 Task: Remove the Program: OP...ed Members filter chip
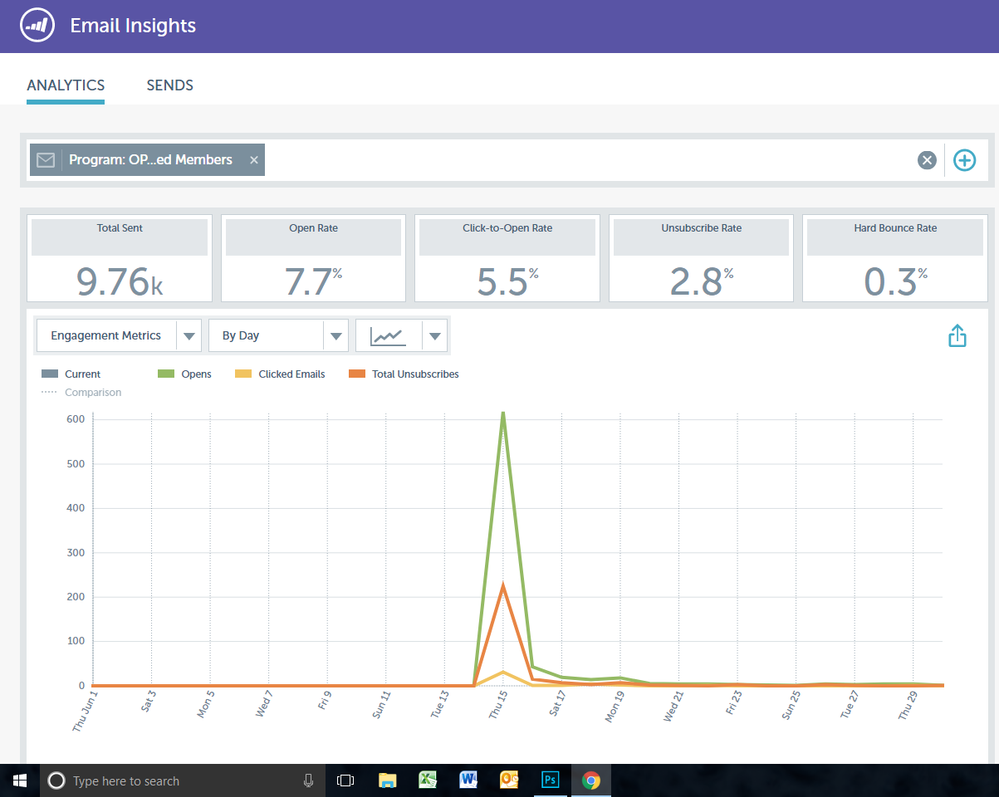pyautogui.click(x=254, y=160)
